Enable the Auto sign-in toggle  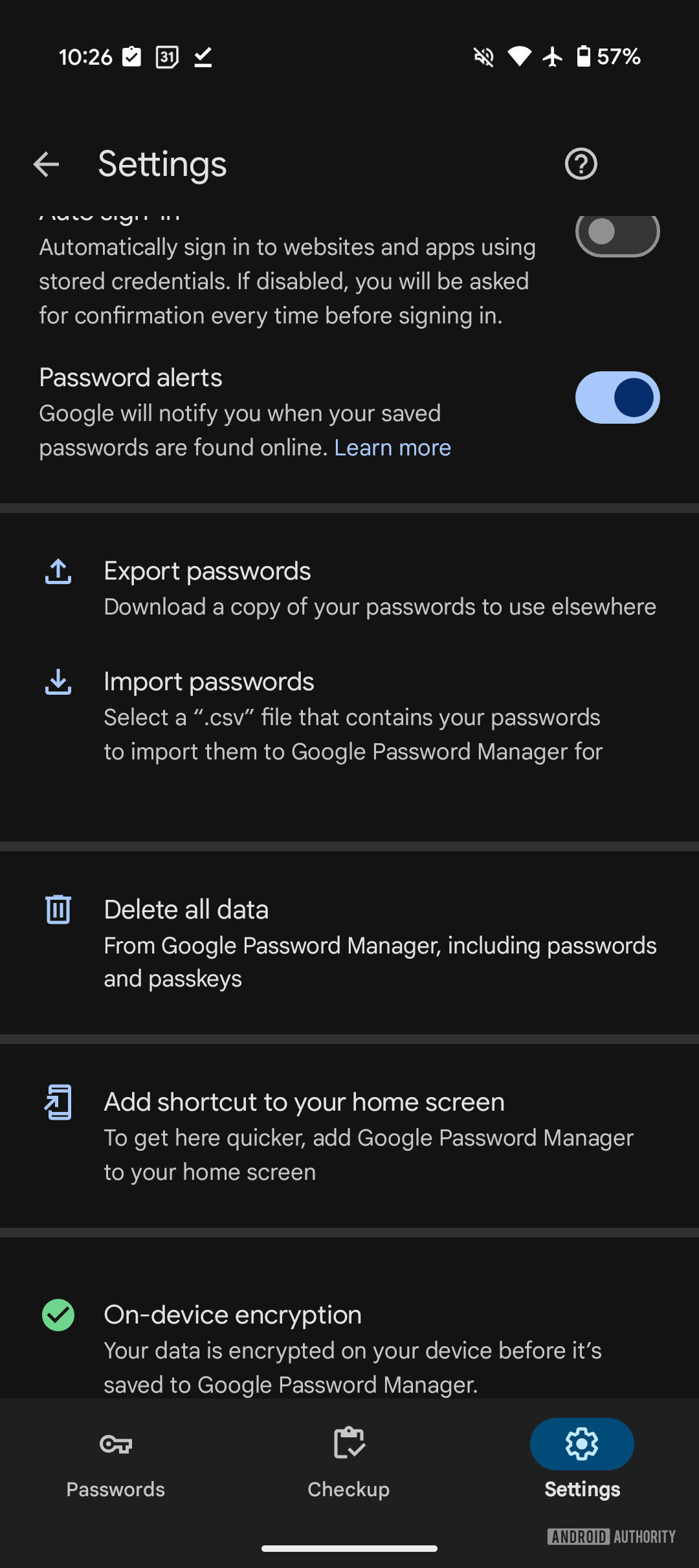(x=617, y=233)
